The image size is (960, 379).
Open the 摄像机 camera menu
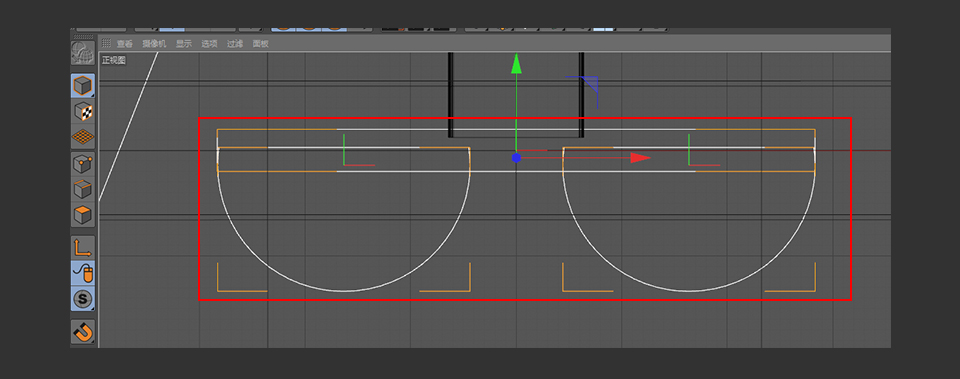154,43
